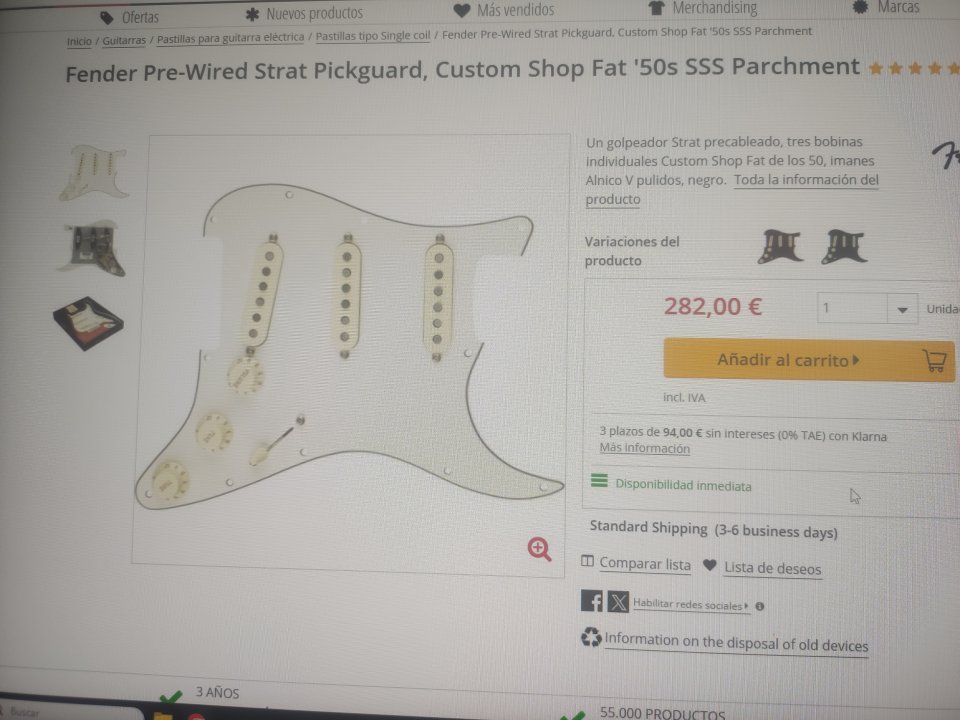Share product via Facebook icon
The image size is (960, 720).
tap(591, 601)
